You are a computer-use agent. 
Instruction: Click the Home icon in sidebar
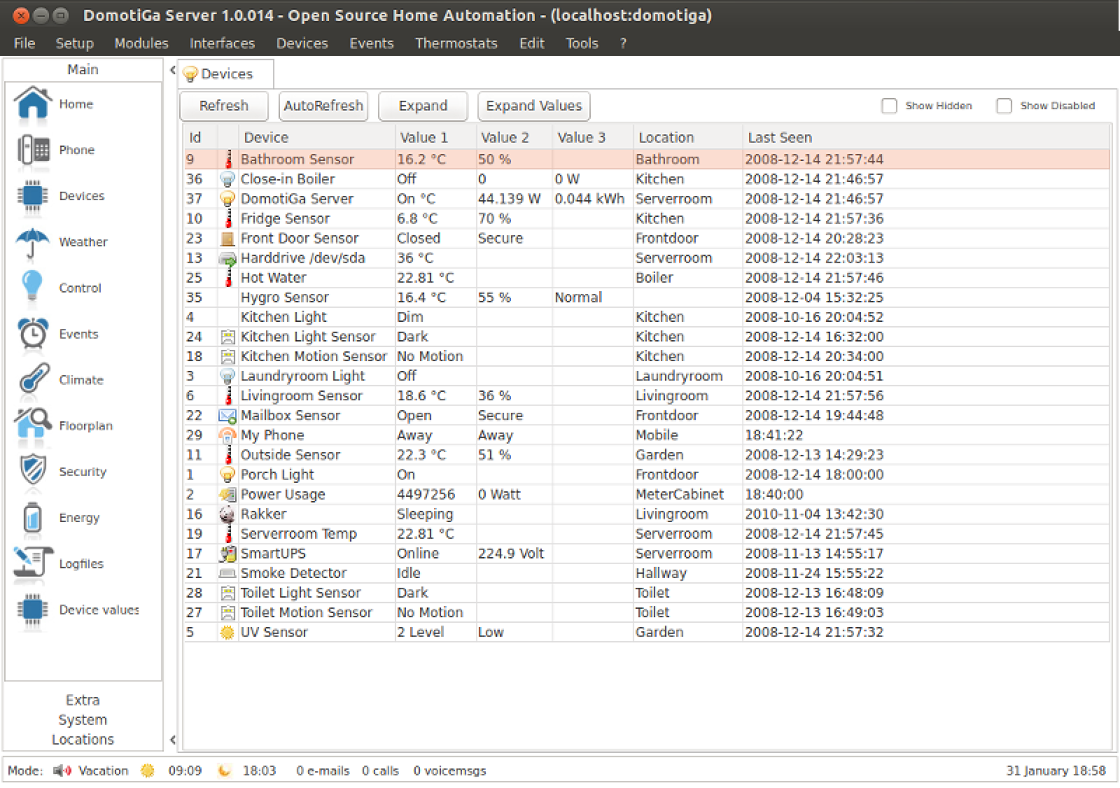(x=33, y=104)
